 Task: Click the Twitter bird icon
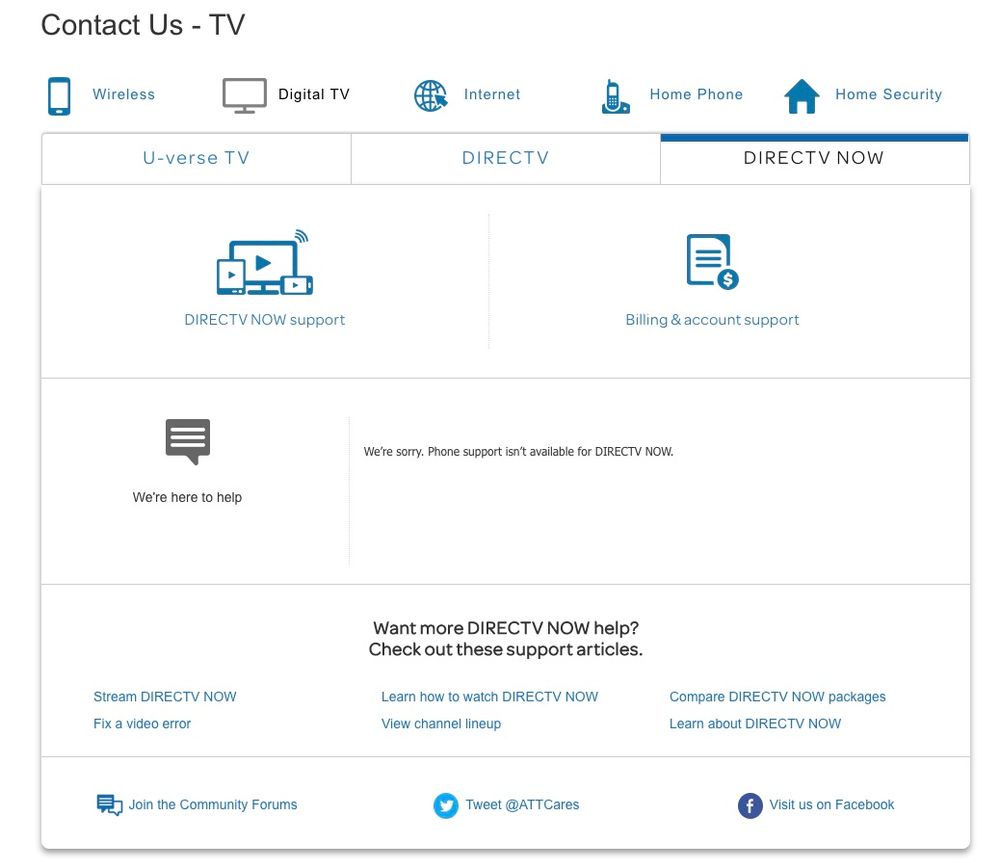(446, 805)
